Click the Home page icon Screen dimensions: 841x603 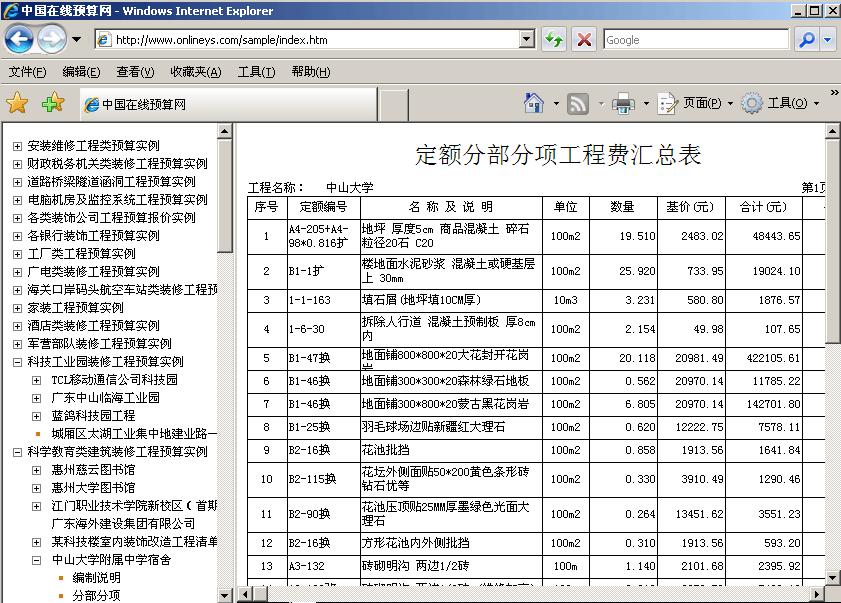pyautogui.click(x=534, y=104)
